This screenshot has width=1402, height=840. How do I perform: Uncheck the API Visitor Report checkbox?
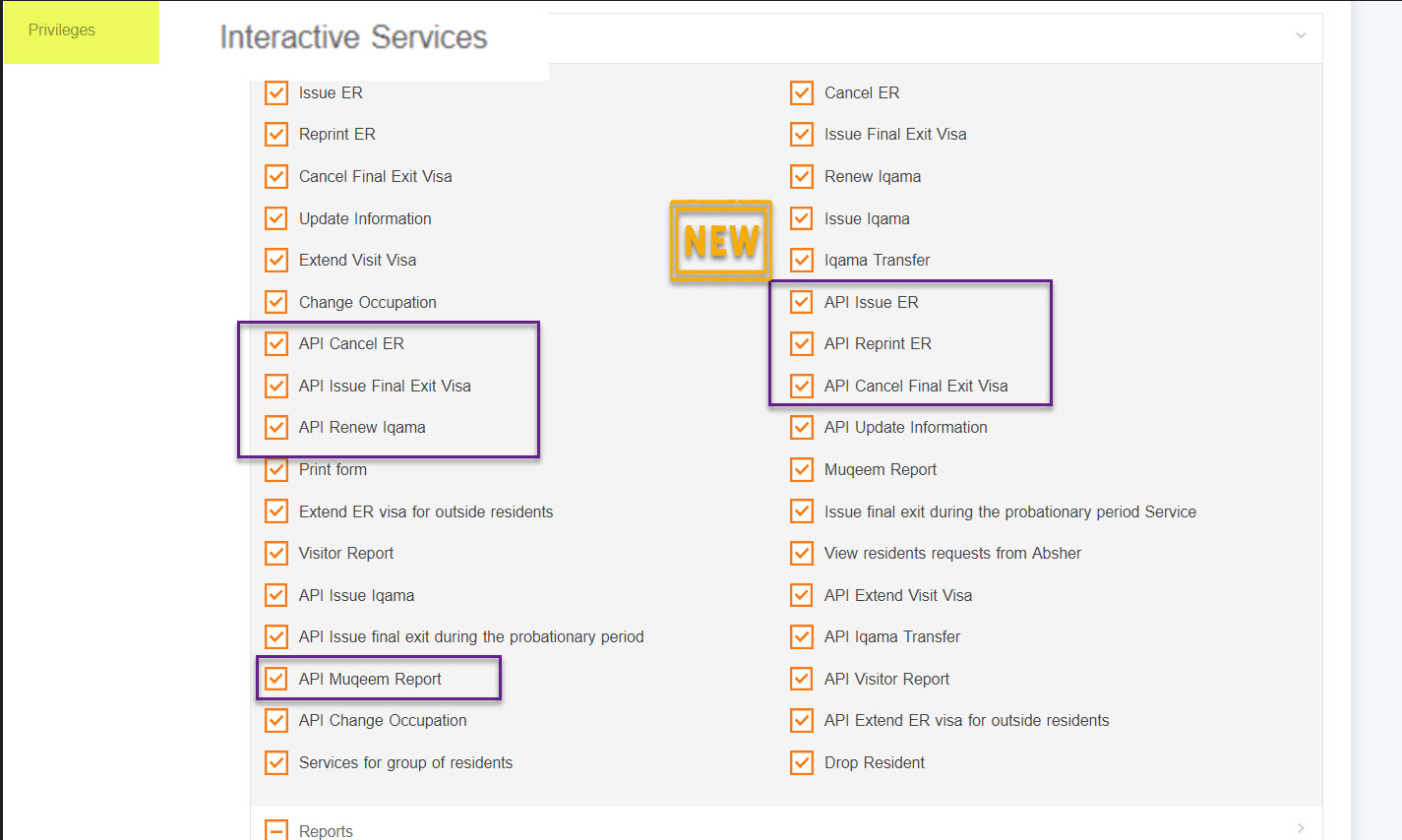pos(802,680)
